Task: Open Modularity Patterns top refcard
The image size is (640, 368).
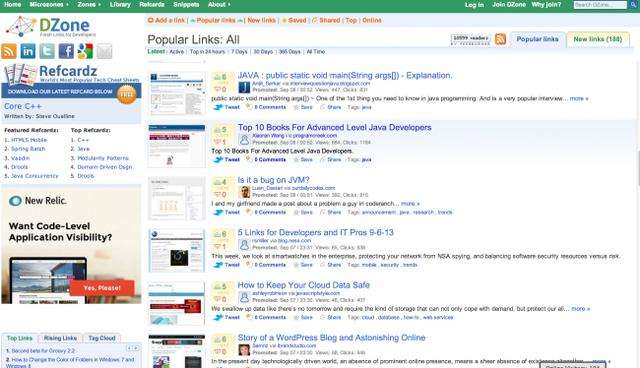Action: tap(103, 158)
